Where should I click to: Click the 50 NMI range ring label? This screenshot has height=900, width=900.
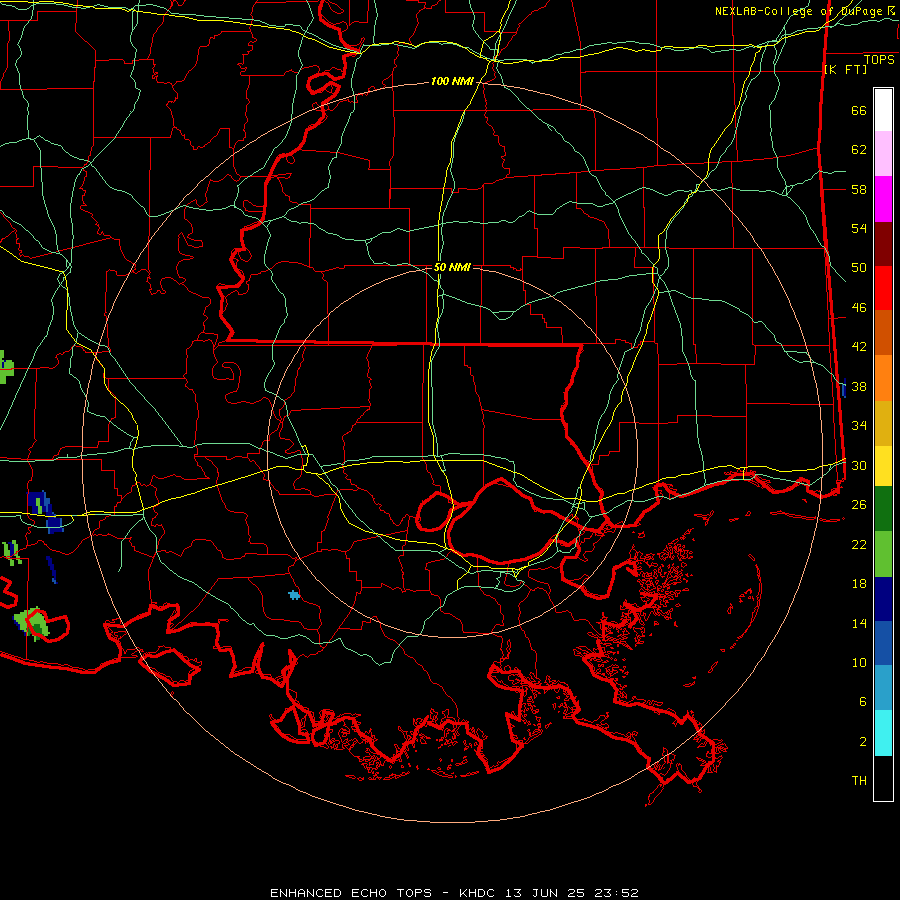click(452, 267)
